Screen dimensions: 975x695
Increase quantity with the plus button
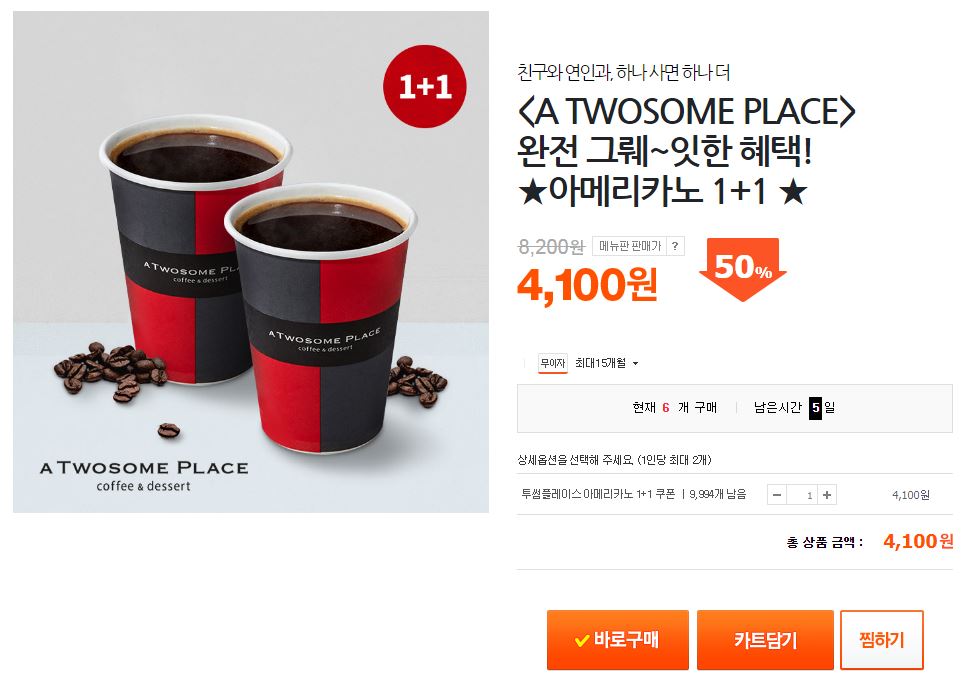pos(826,495)
